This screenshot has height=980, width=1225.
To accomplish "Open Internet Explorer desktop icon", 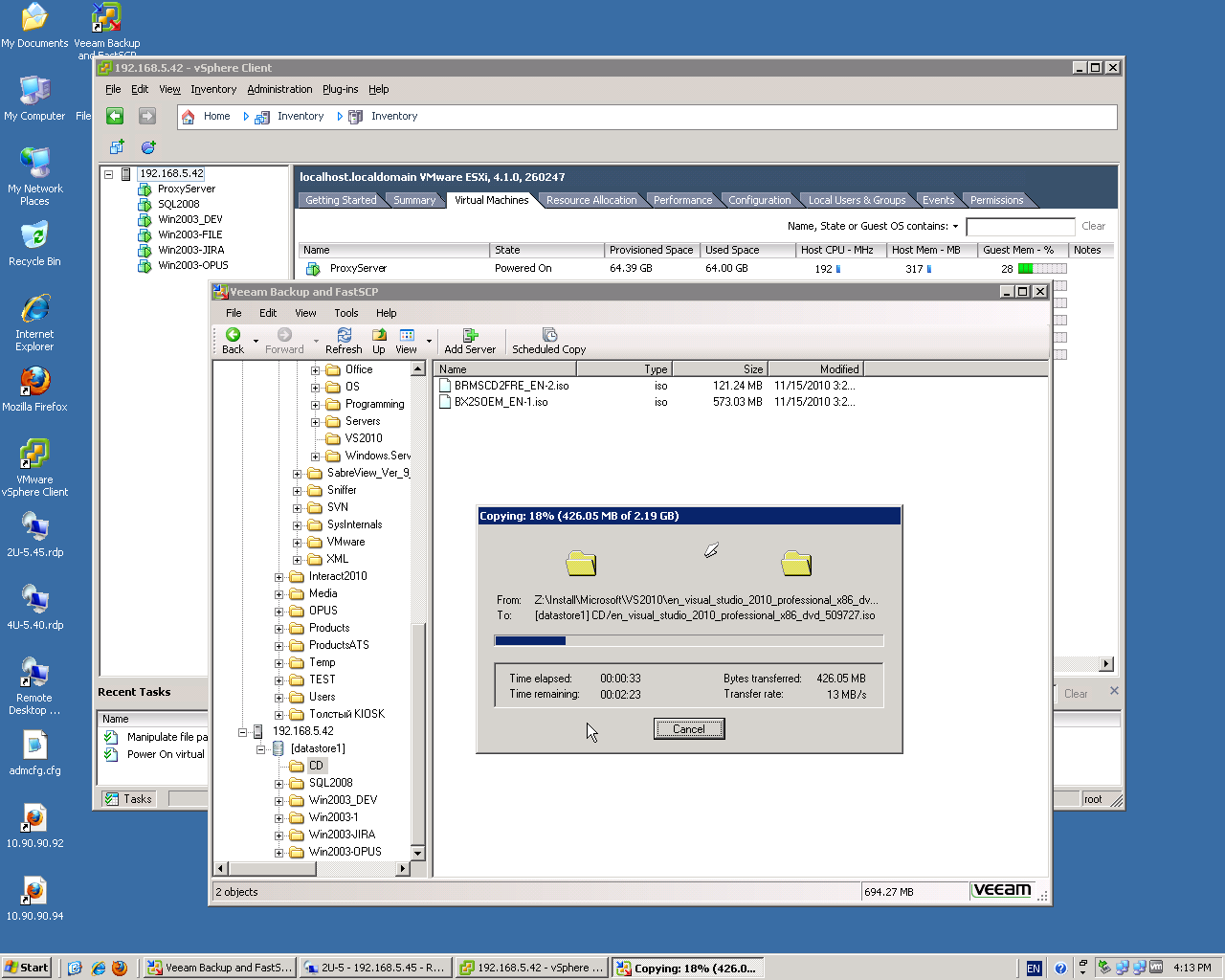I will [x=34, y=322].
